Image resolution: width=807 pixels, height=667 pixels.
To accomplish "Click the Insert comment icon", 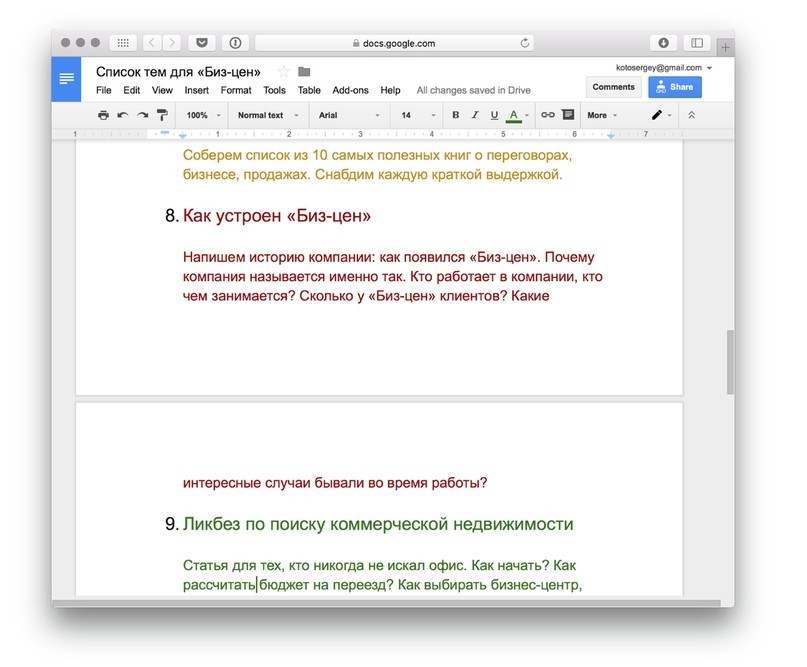I will [568, 115].
